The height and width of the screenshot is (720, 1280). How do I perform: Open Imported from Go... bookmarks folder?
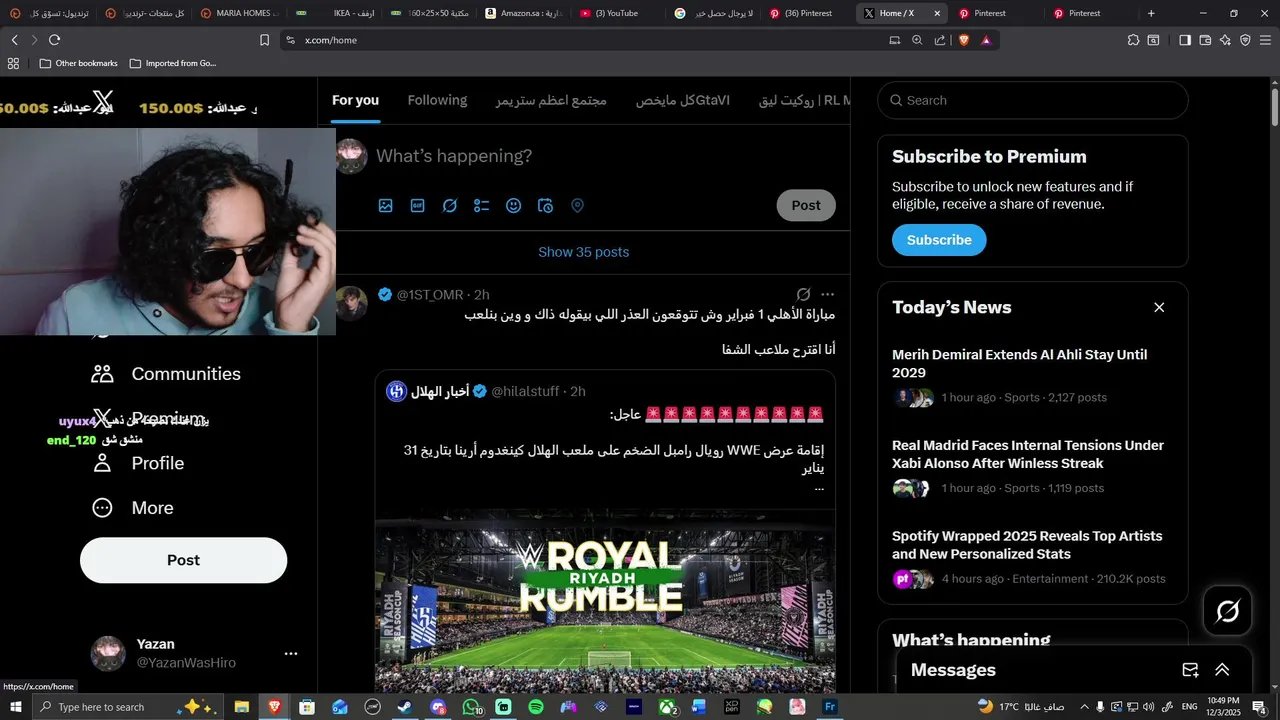[171, 63]
